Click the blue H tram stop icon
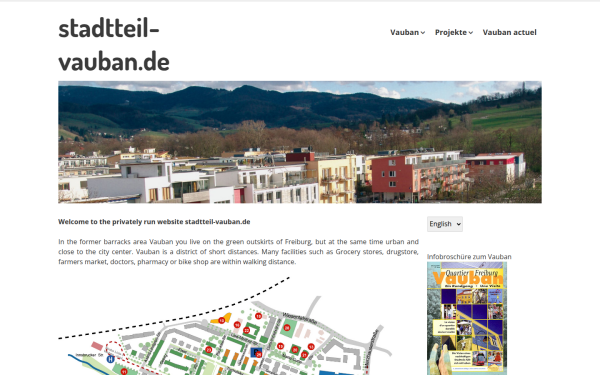600x375 pixels. [111, 359]
